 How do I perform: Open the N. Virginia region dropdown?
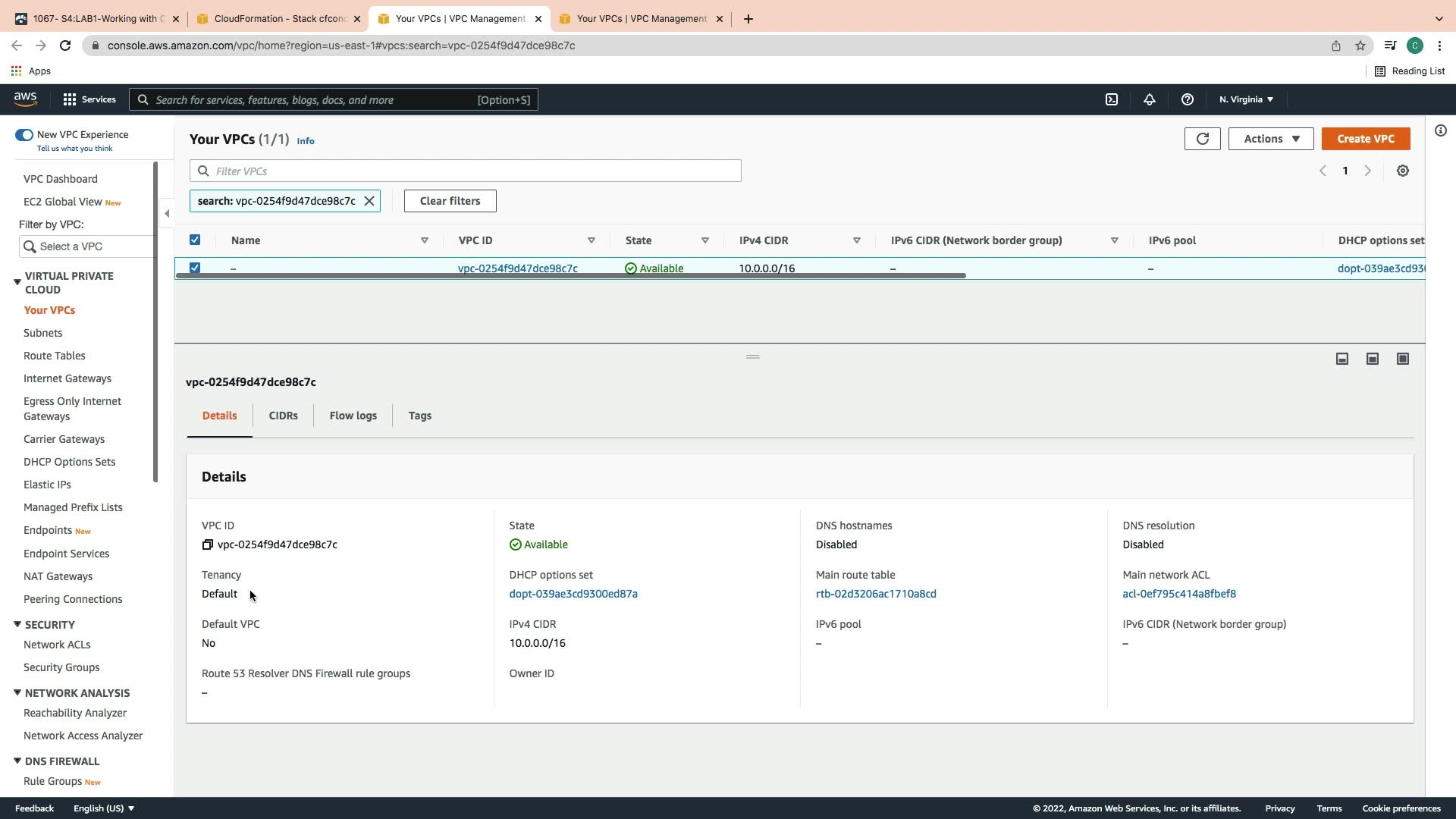coord(1246,99)
